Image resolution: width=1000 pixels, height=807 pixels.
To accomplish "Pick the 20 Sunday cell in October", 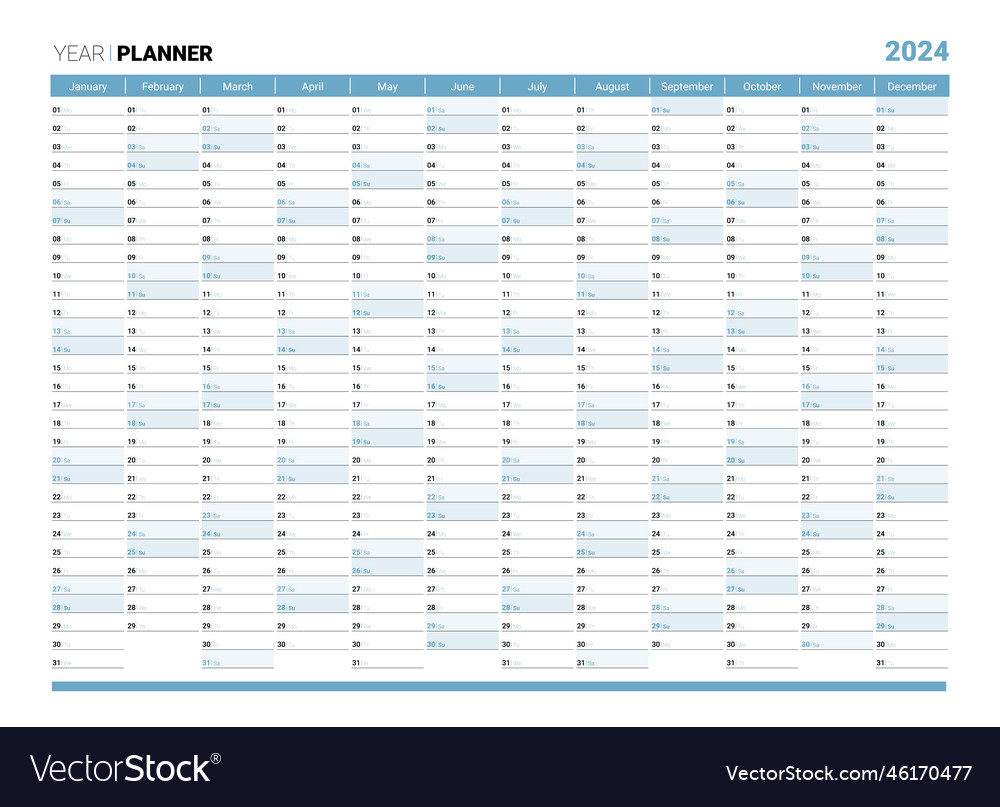I will pyautogui.click(x=761, y=459).
